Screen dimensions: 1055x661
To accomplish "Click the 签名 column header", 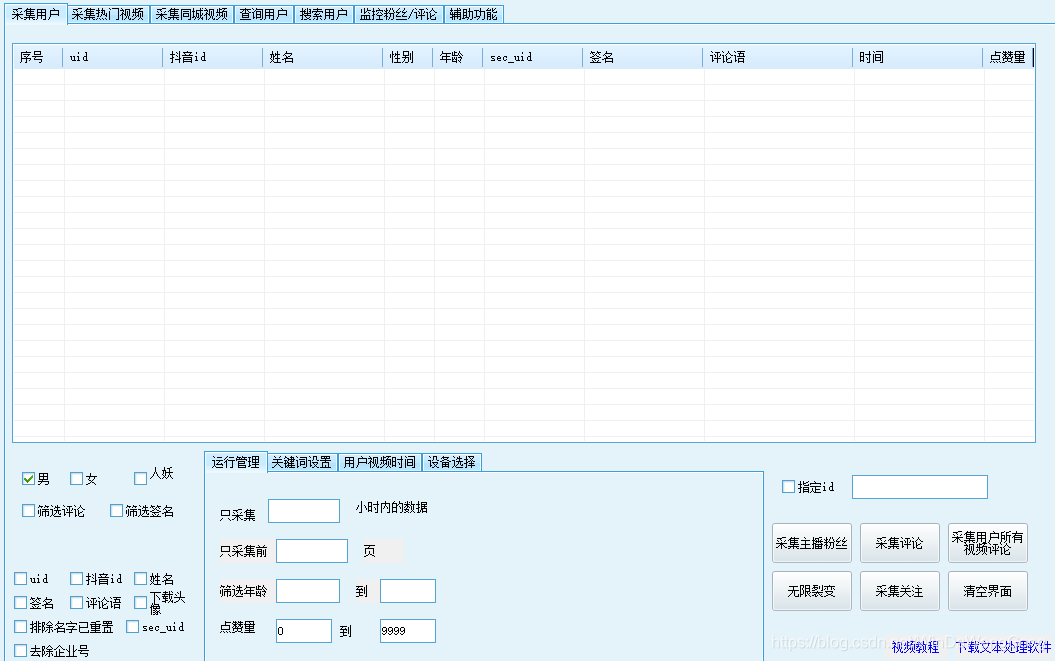I will click(643, 57).
